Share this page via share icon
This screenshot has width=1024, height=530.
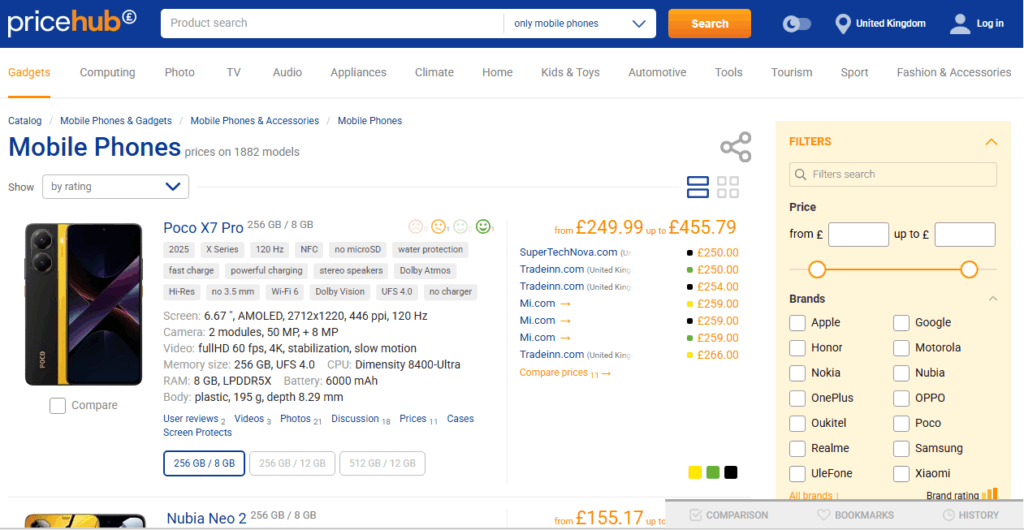(736, 147)
